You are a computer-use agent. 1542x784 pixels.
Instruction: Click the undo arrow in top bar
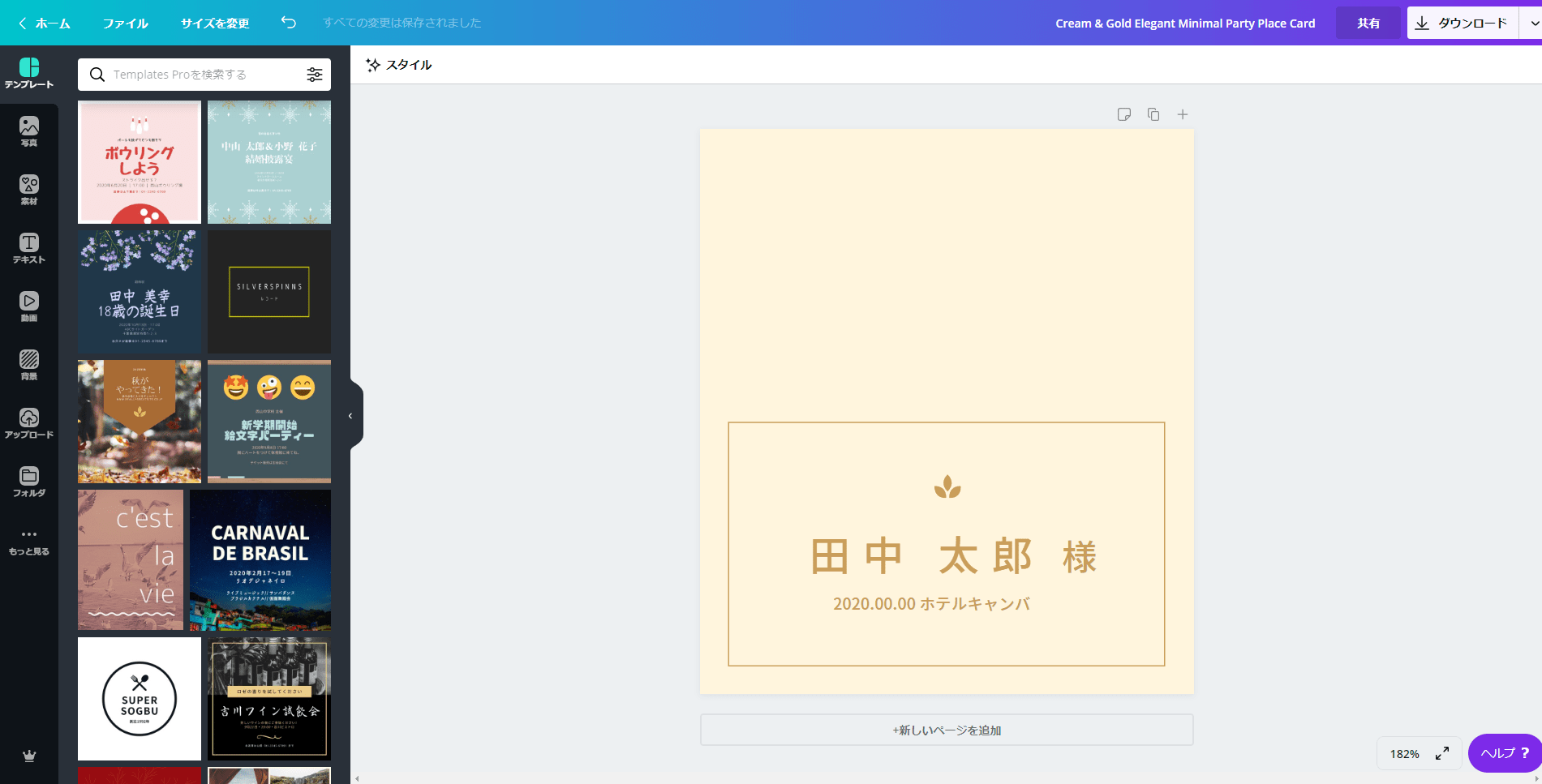point(289,23)
